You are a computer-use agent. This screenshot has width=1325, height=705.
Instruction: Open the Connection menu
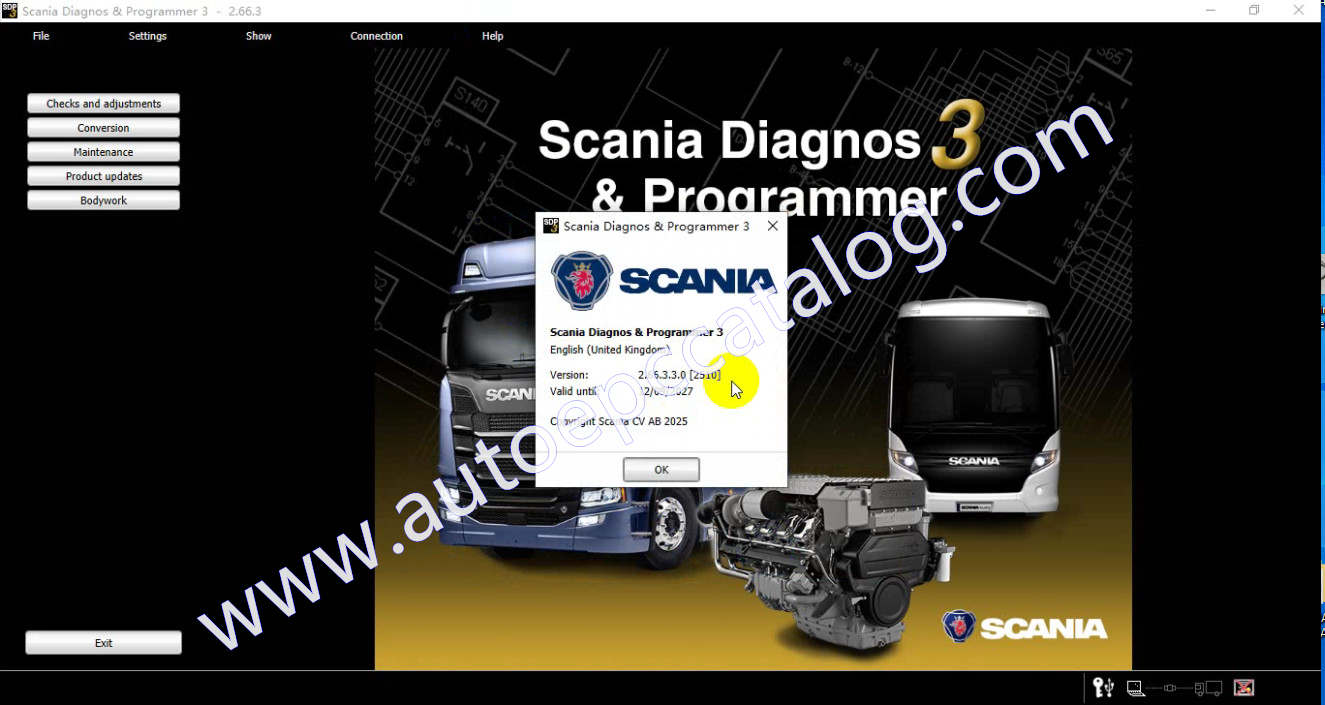[x=377, y=36]
